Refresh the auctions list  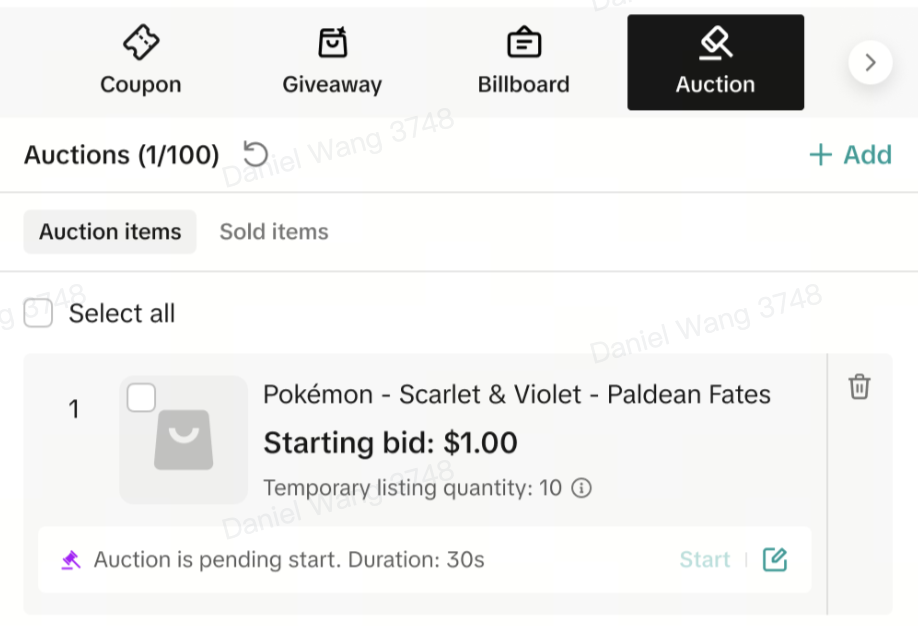tap(256, 154)
